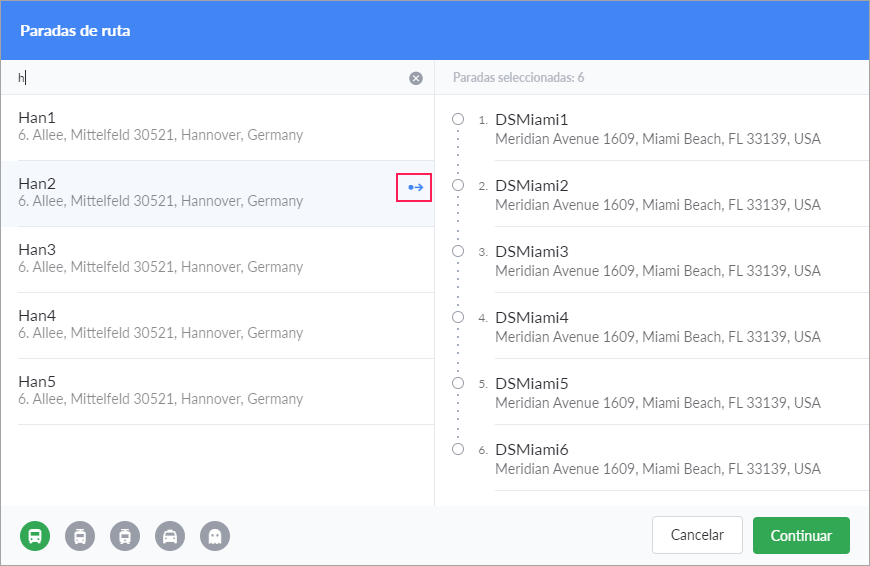Click the circle marker beside DSMiami5
Viewport: 870px width, 566px height.
[458, 383]
